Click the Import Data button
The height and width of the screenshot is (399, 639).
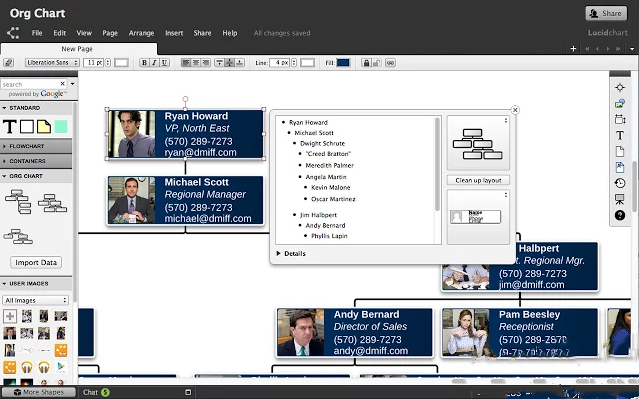[x=36, y=262]
